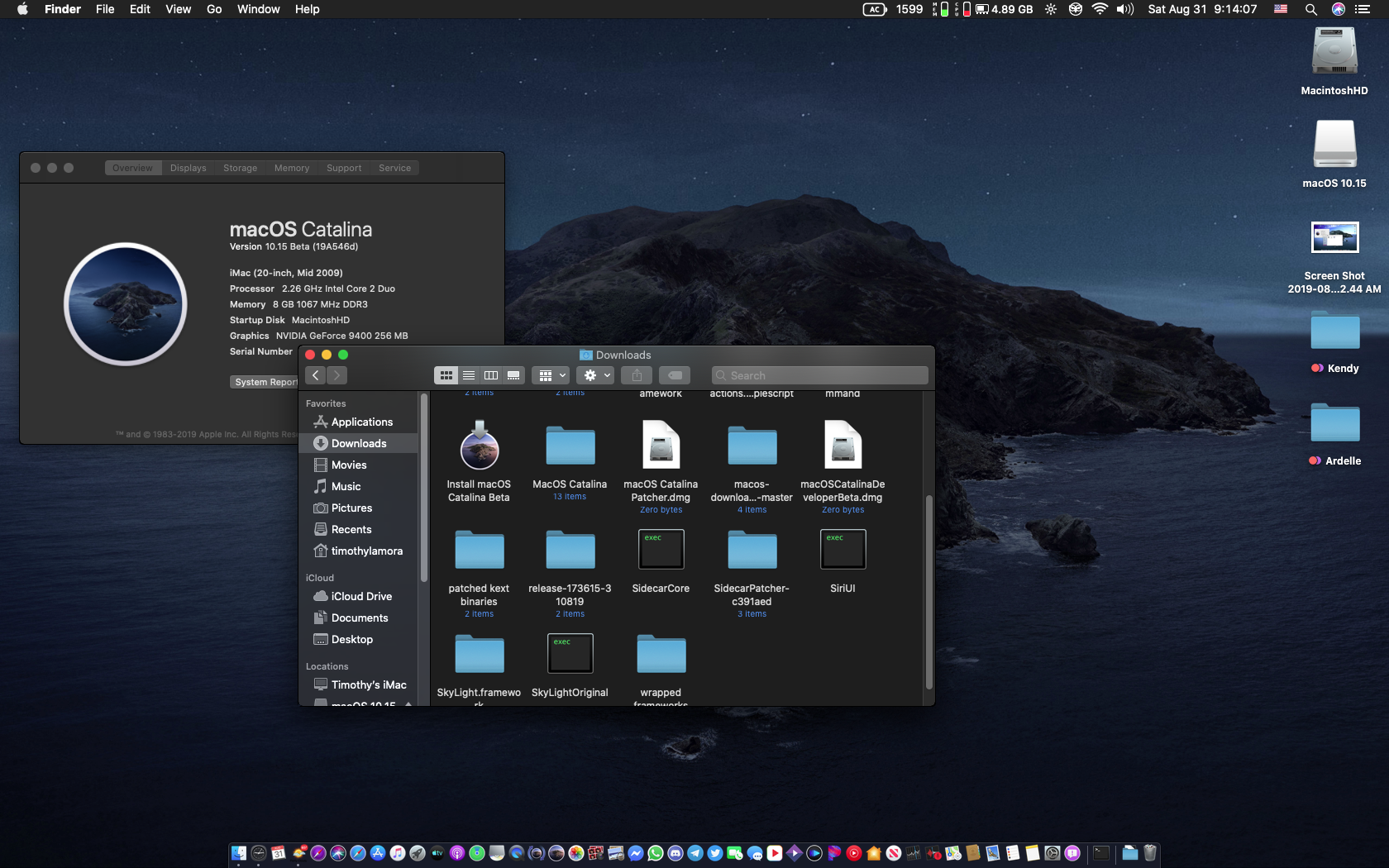Image resolution: width=1389 pixels, height=868 pixels.
Task: Open MacintoshHD drive on desktop
Action: [1334, 51]
